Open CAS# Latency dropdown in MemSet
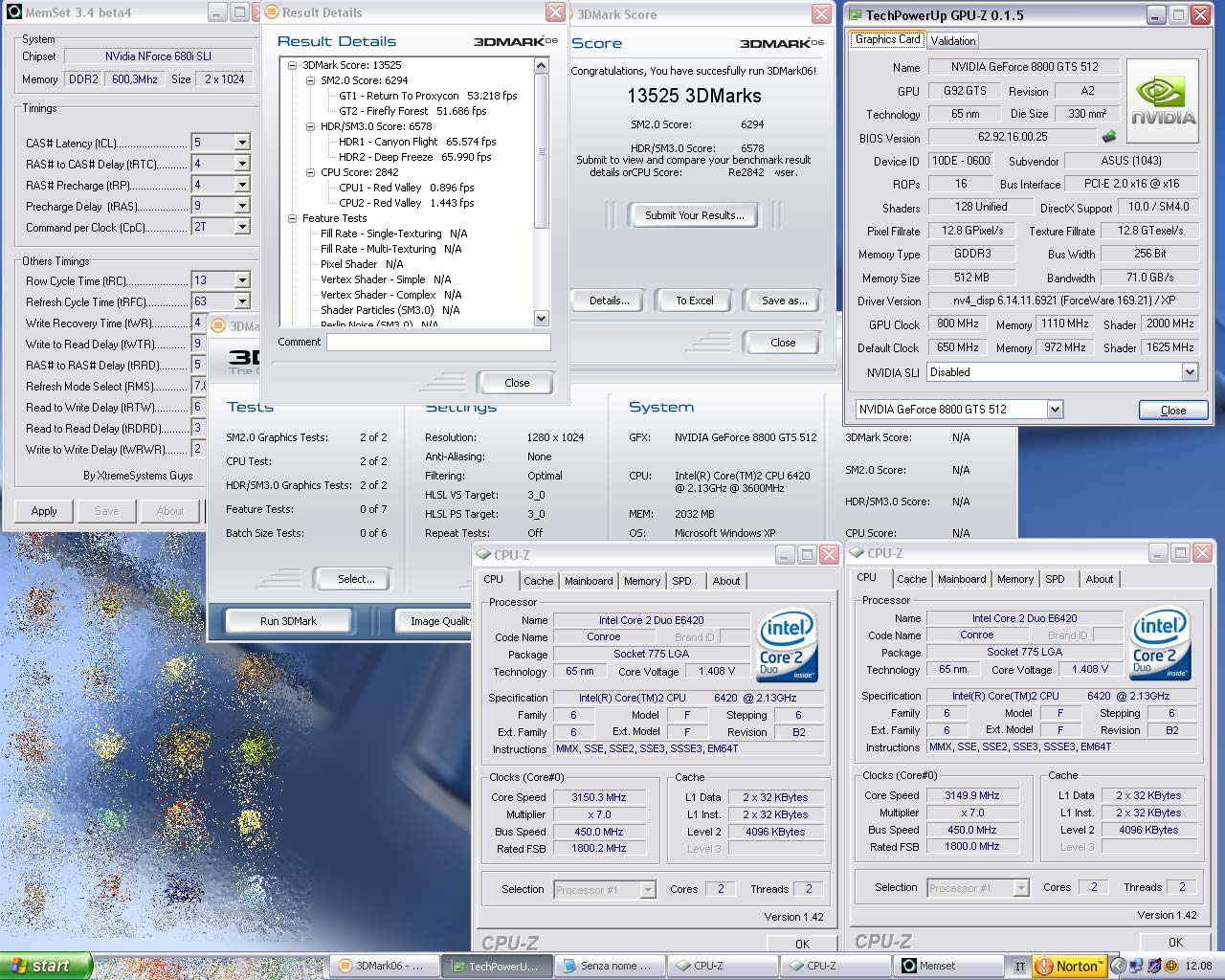Image resolution: width=1225 pixels, height=980 pixels. click(x=242, y=143)
